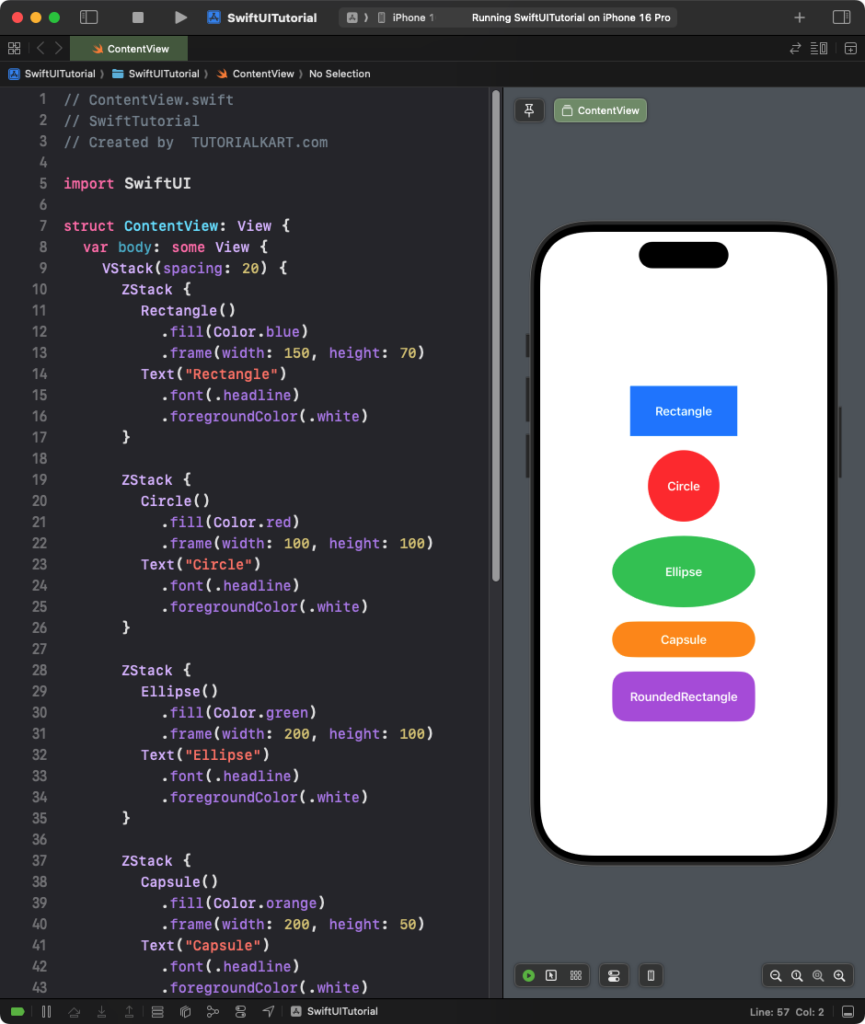The image size is (865, 1024).
Task: Tap the blue Rectangle shape in preview
Action: point(683,411)
